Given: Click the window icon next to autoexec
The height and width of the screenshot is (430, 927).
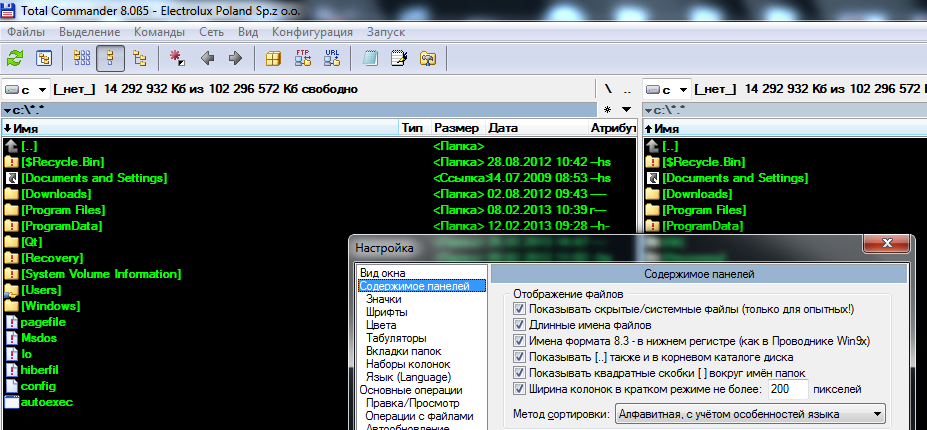Looking at the screenshot, I should pos(11,402).
